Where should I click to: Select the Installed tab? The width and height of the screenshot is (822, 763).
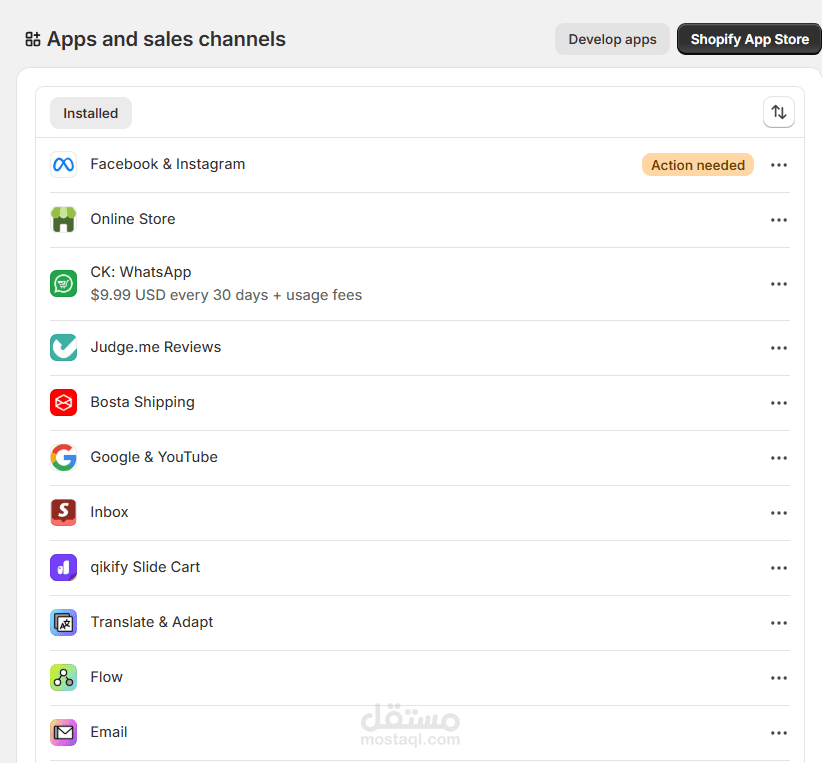click(91, 113)
